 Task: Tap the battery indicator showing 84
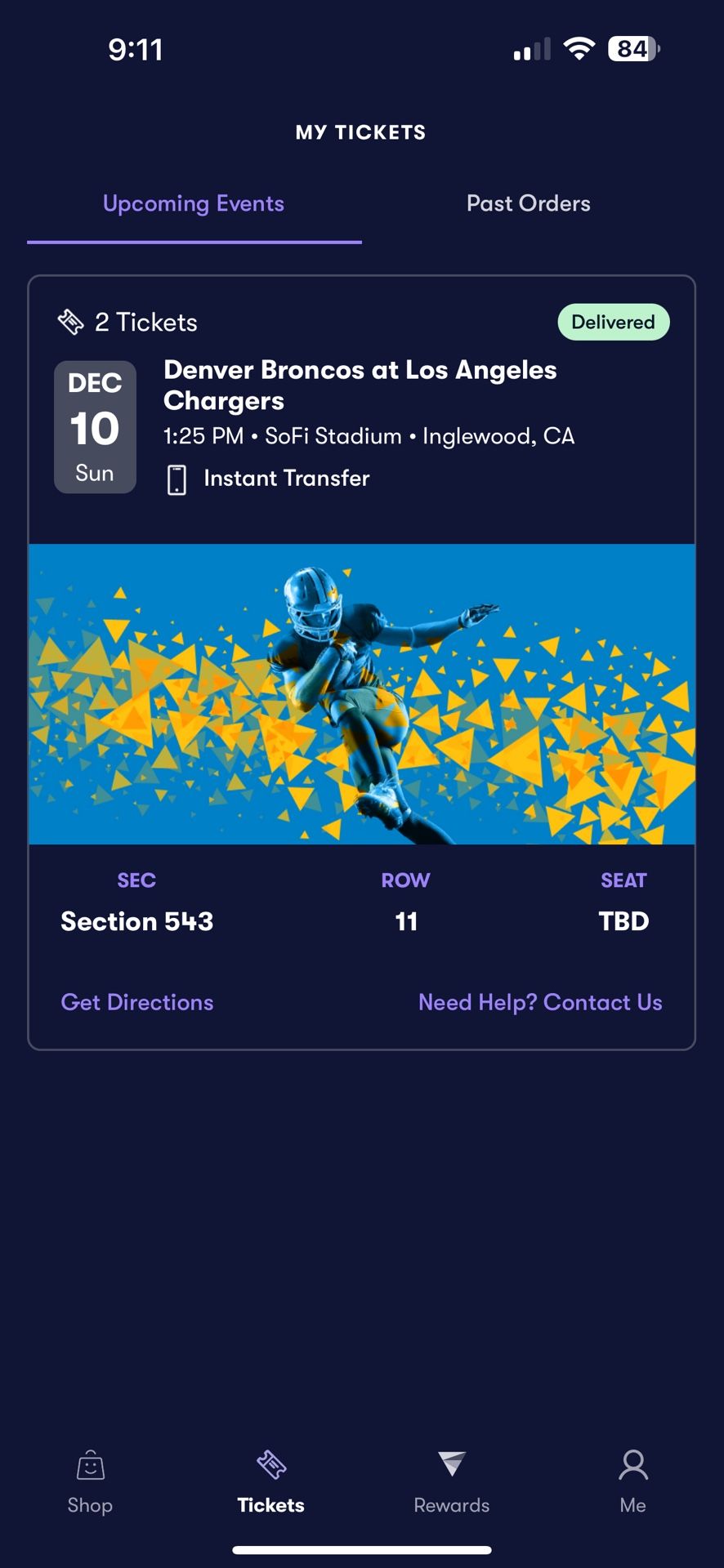[x=634, y=49]
